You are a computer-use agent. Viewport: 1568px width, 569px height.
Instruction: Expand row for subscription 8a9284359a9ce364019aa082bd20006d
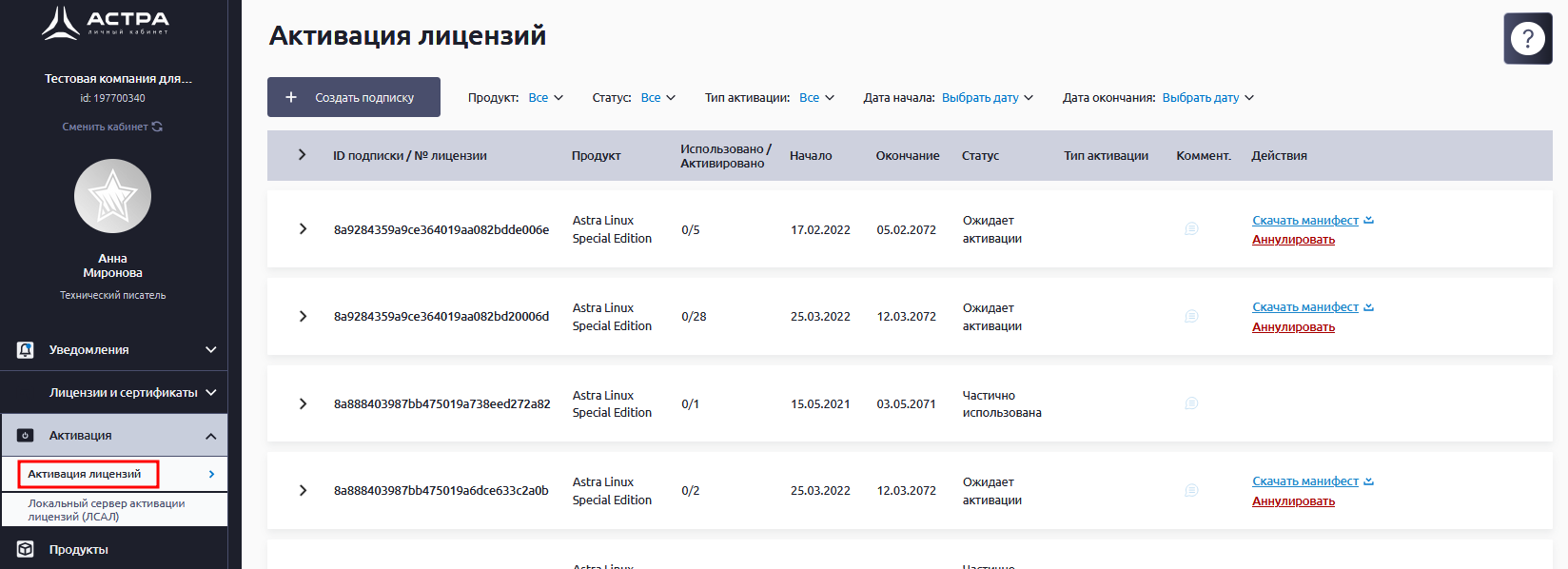click(303, 317)
